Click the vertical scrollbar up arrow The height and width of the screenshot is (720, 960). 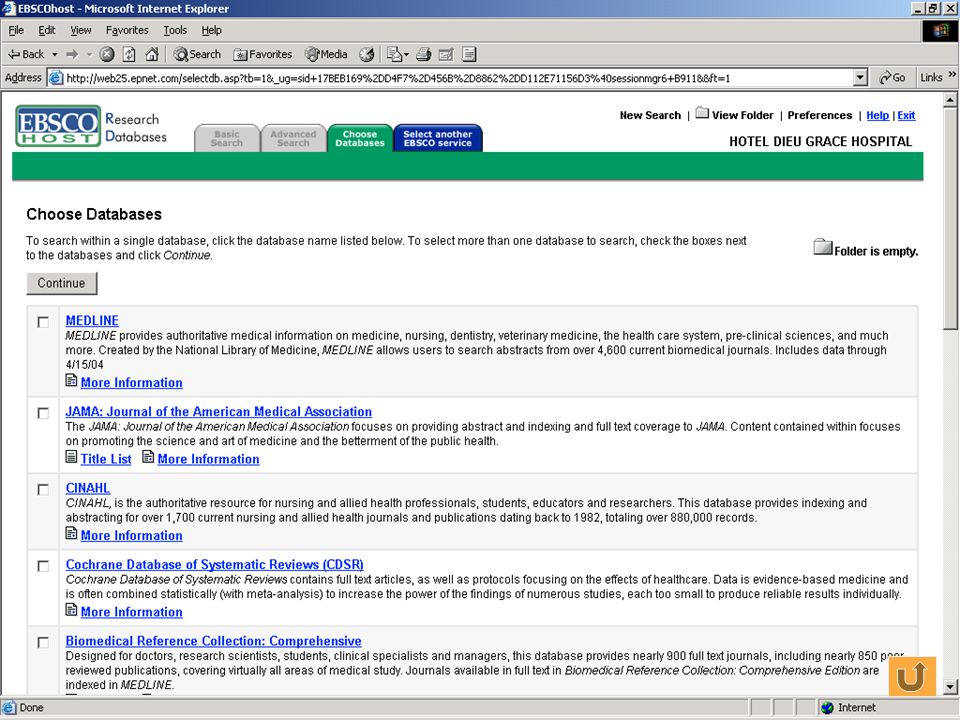pyautogui.click(x=950, y=99)
